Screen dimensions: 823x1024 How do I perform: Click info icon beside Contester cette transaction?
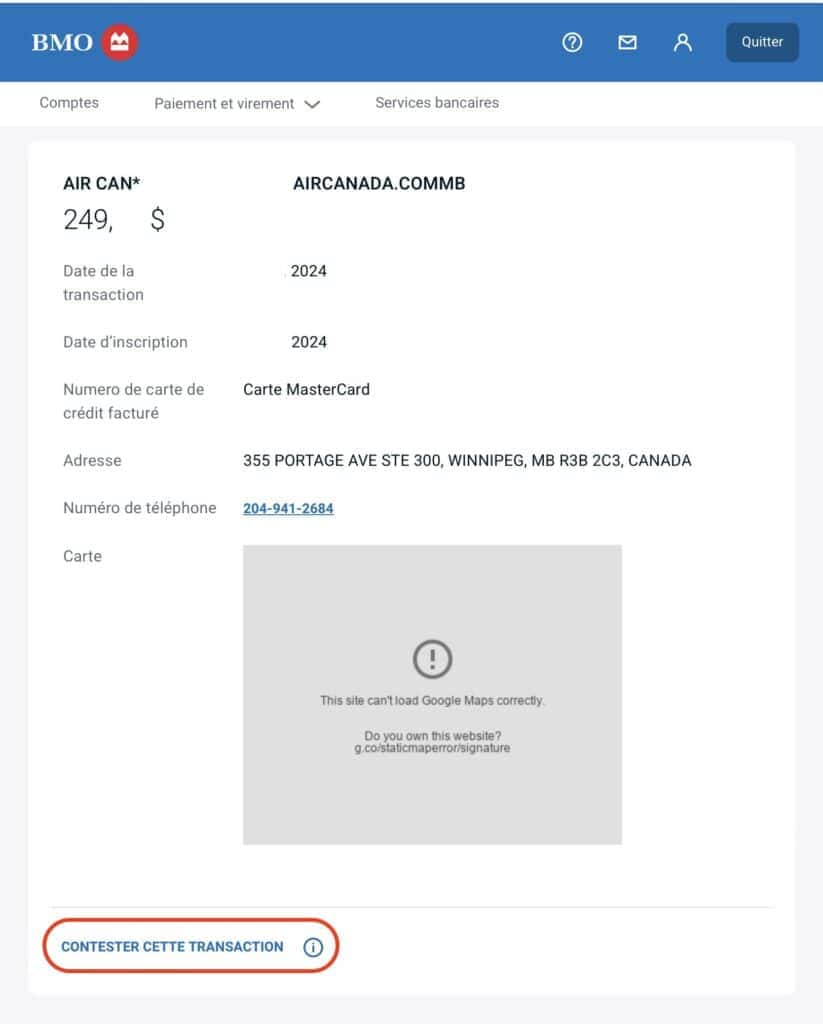(x=313, y=947)
